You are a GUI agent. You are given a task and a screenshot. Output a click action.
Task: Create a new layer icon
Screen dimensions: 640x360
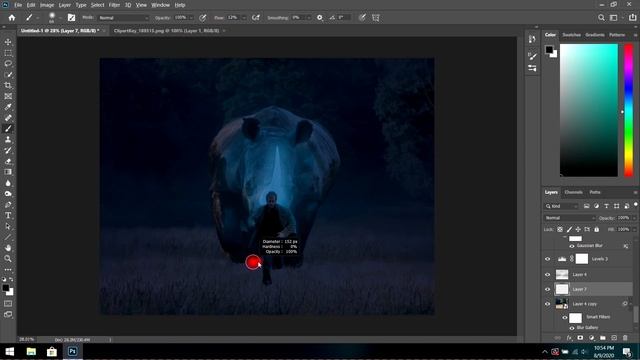click(x=614, y=338)
